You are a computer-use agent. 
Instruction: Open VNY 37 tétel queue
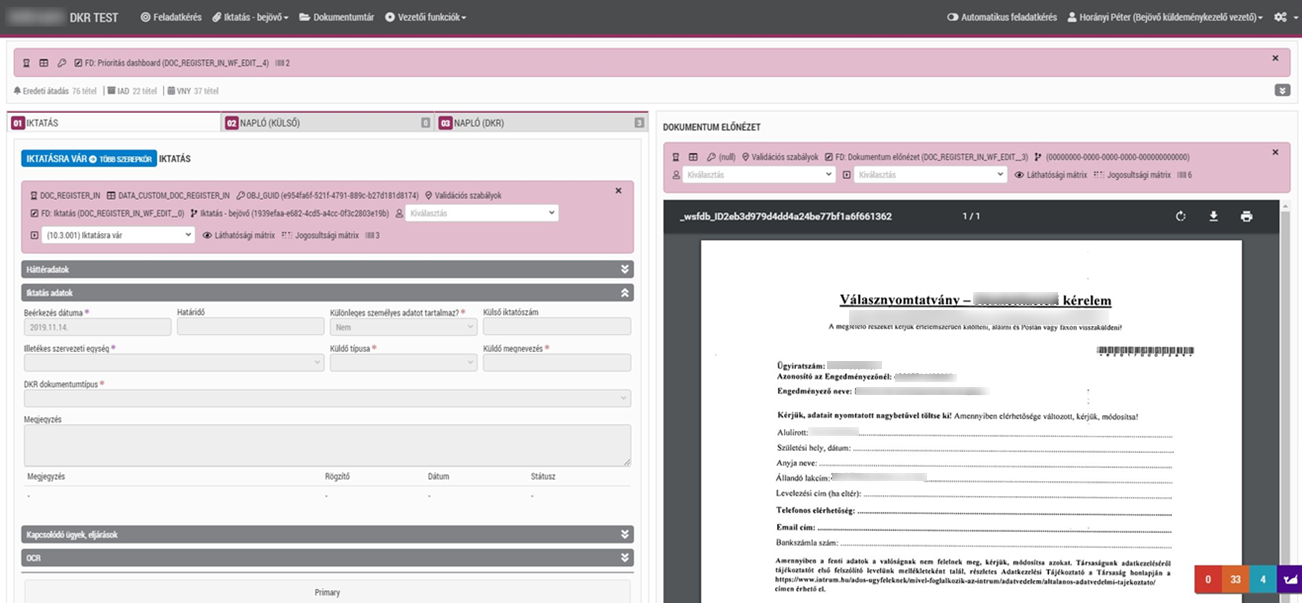click(192, 91)
